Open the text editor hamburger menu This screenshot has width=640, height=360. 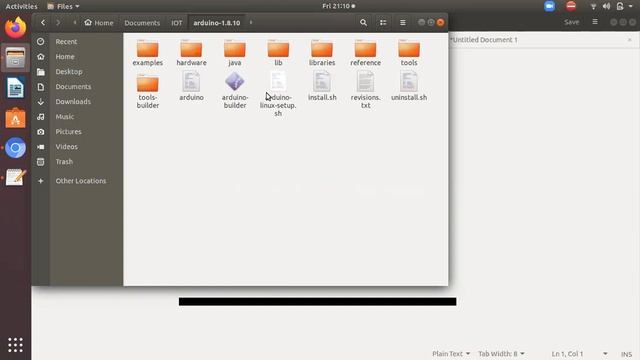pos(595,22)
